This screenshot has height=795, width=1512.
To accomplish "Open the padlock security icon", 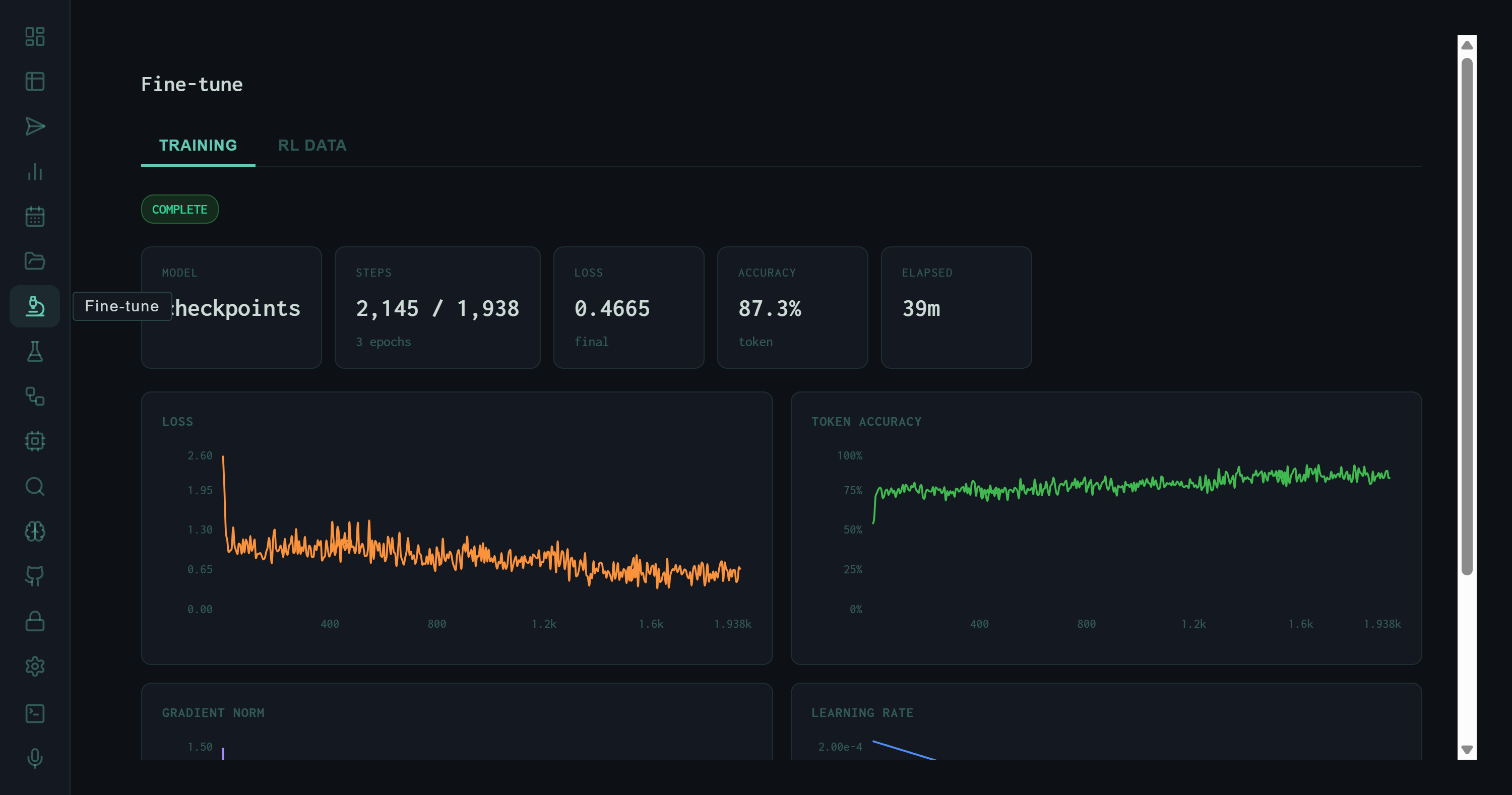I will [35, 621].
